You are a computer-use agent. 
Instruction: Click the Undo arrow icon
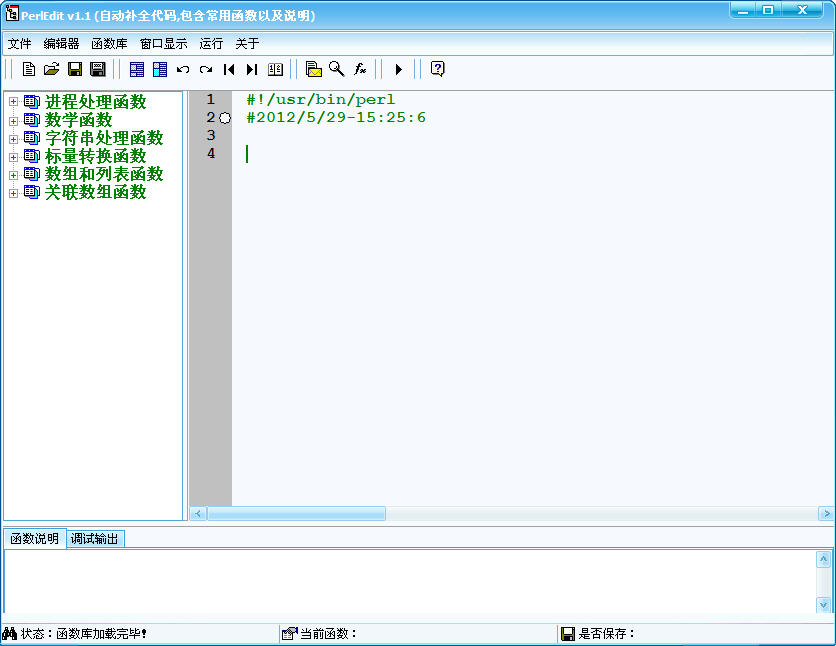[183, 69]
